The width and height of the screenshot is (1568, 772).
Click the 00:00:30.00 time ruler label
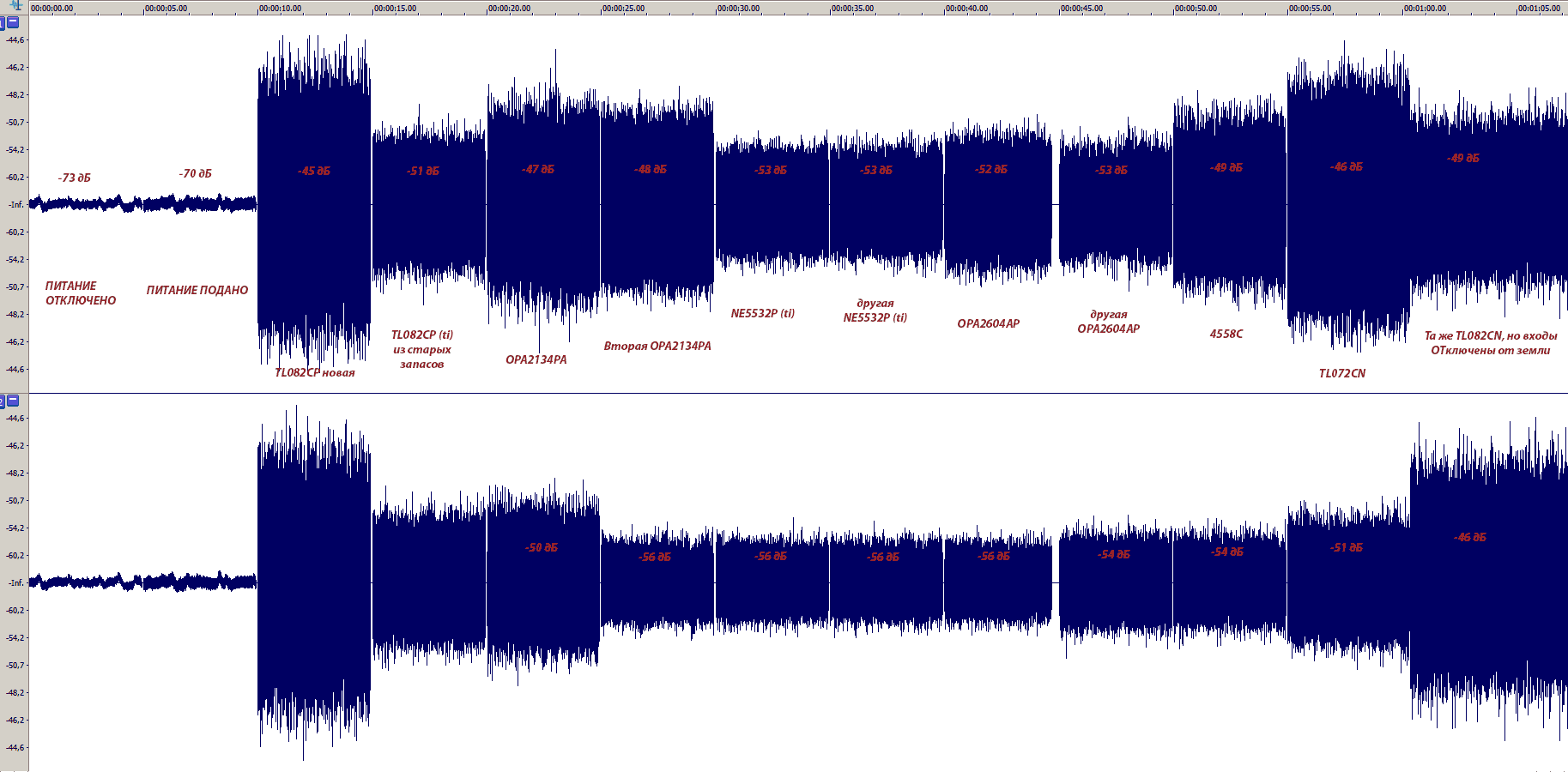tap(738, 9)
